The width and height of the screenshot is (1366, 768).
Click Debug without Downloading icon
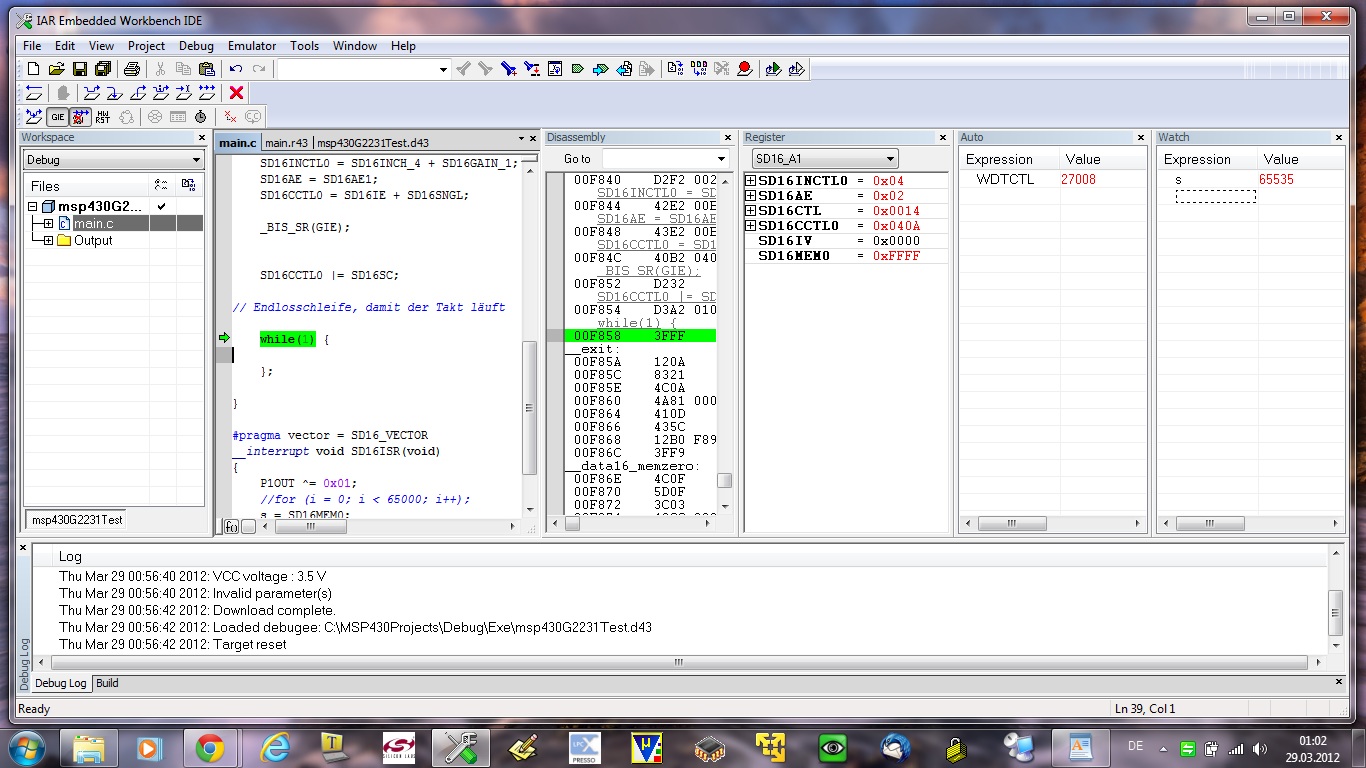click(796, 69)
